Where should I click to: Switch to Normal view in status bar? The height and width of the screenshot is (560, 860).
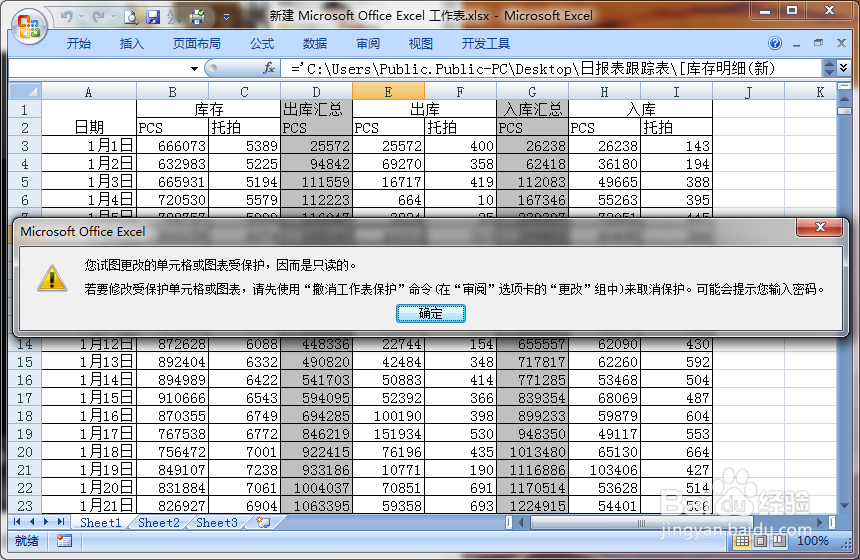coord(742,541)
